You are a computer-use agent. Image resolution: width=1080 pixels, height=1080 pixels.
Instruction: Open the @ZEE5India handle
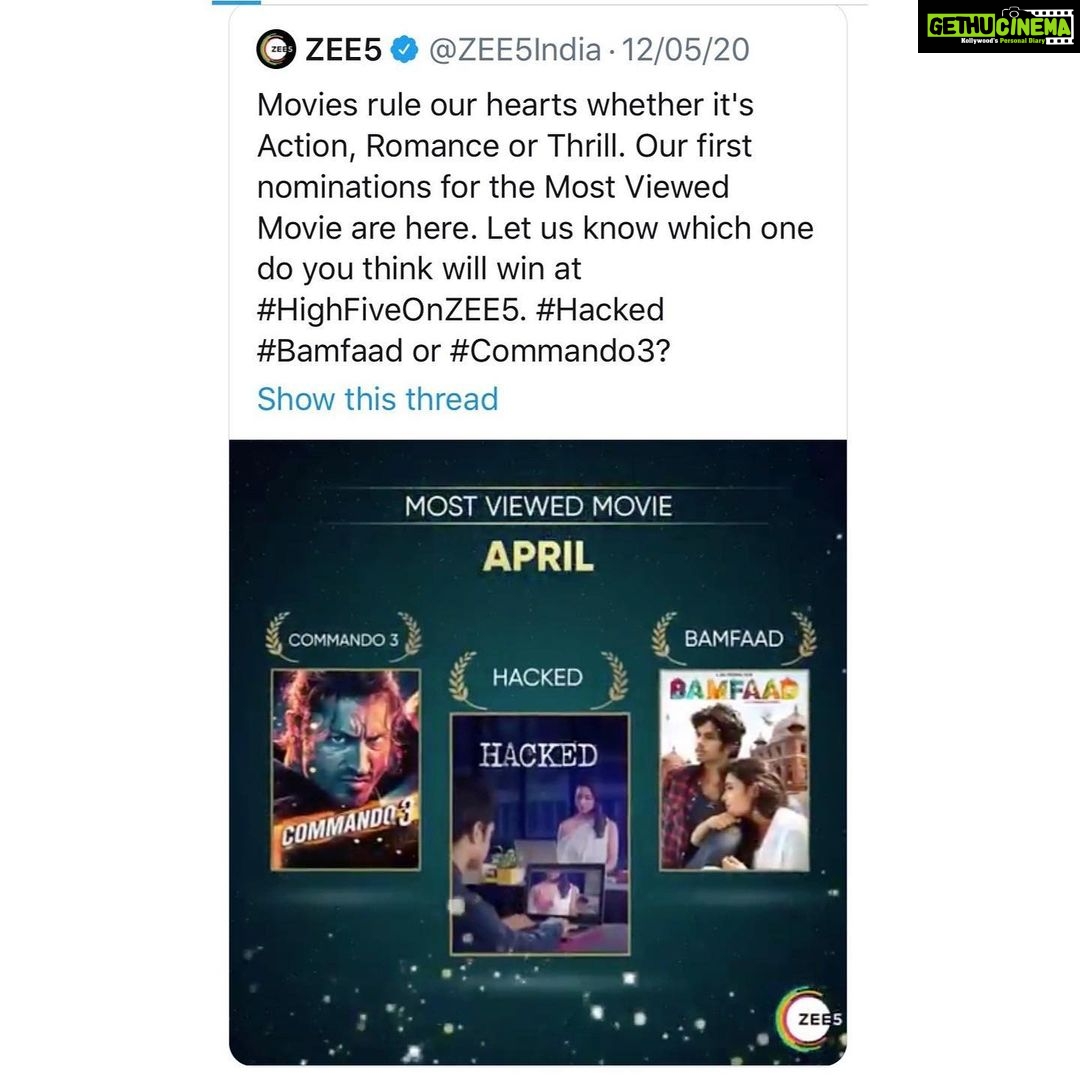tap(515, 50)
